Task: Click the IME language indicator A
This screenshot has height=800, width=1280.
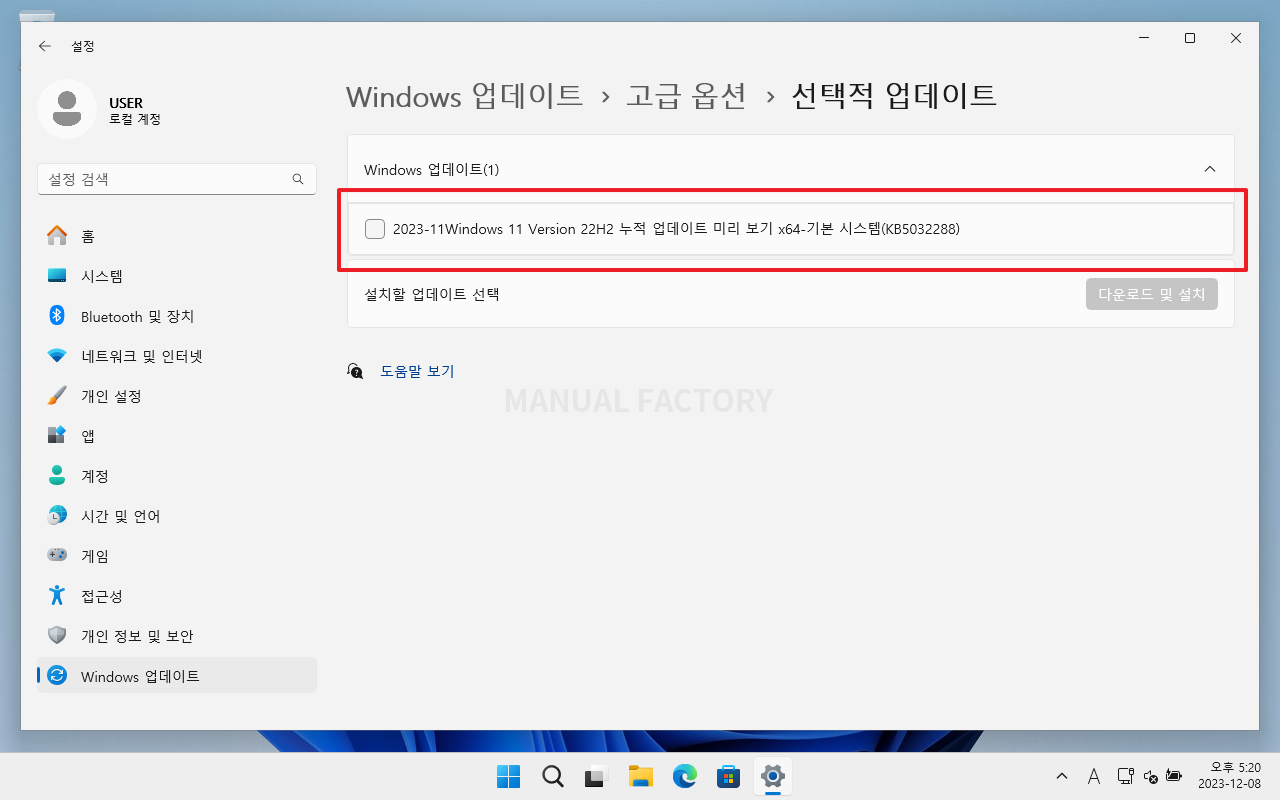Action: [x=1094, y=776]
